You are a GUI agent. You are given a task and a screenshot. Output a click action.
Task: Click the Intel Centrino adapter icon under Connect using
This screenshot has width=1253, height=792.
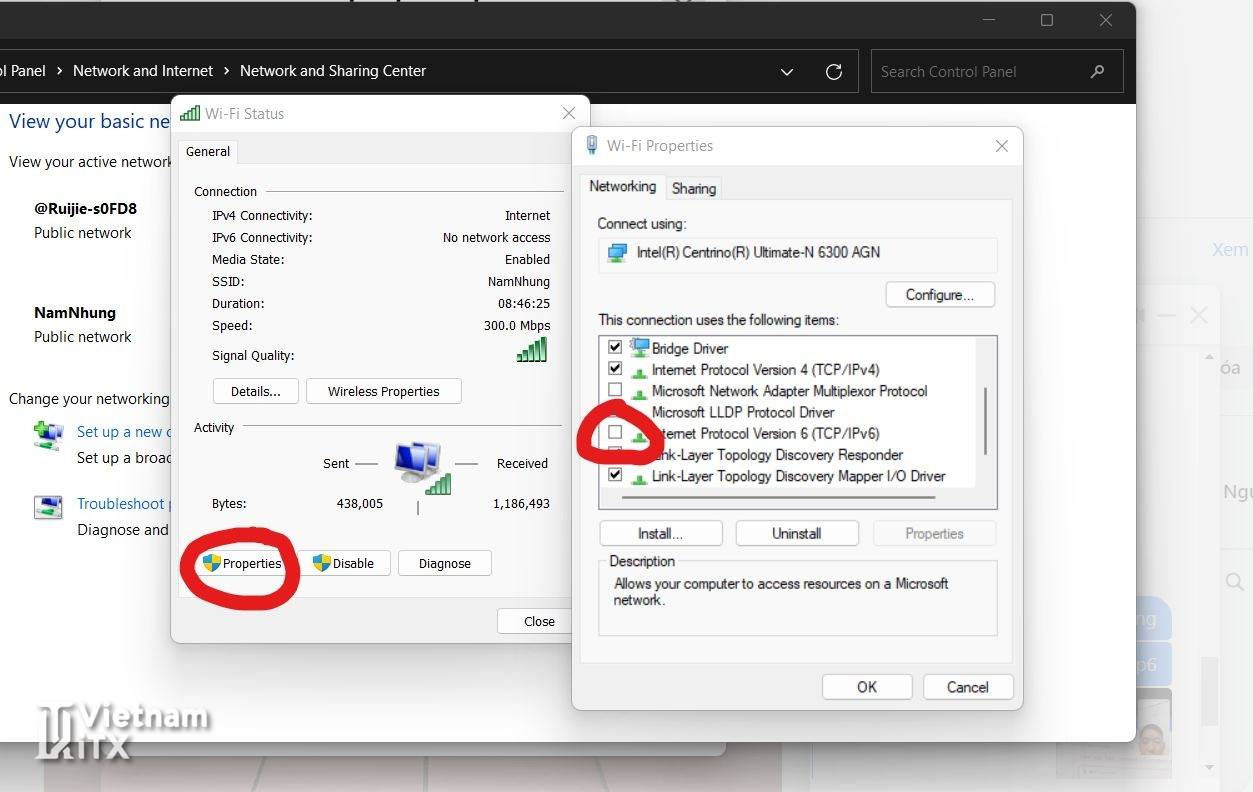[x=615, y=254]
